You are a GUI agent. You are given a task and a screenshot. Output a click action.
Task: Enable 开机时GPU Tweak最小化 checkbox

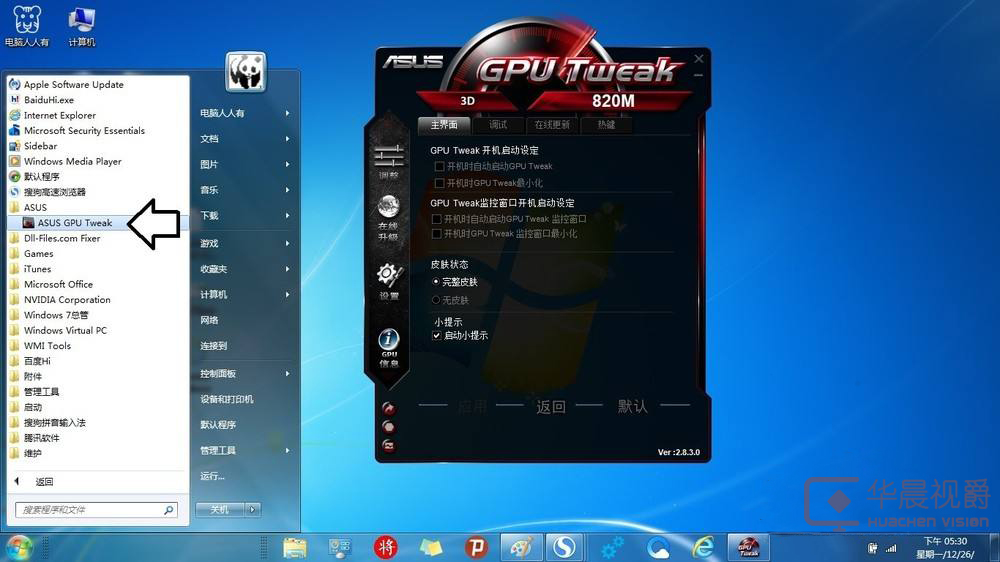coord(439,183)
